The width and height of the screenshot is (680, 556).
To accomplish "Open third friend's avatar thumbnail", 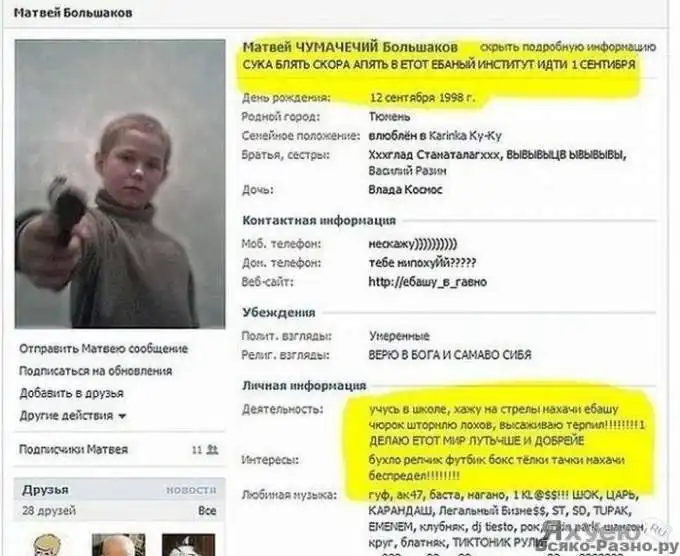I will tap(188, 545).
